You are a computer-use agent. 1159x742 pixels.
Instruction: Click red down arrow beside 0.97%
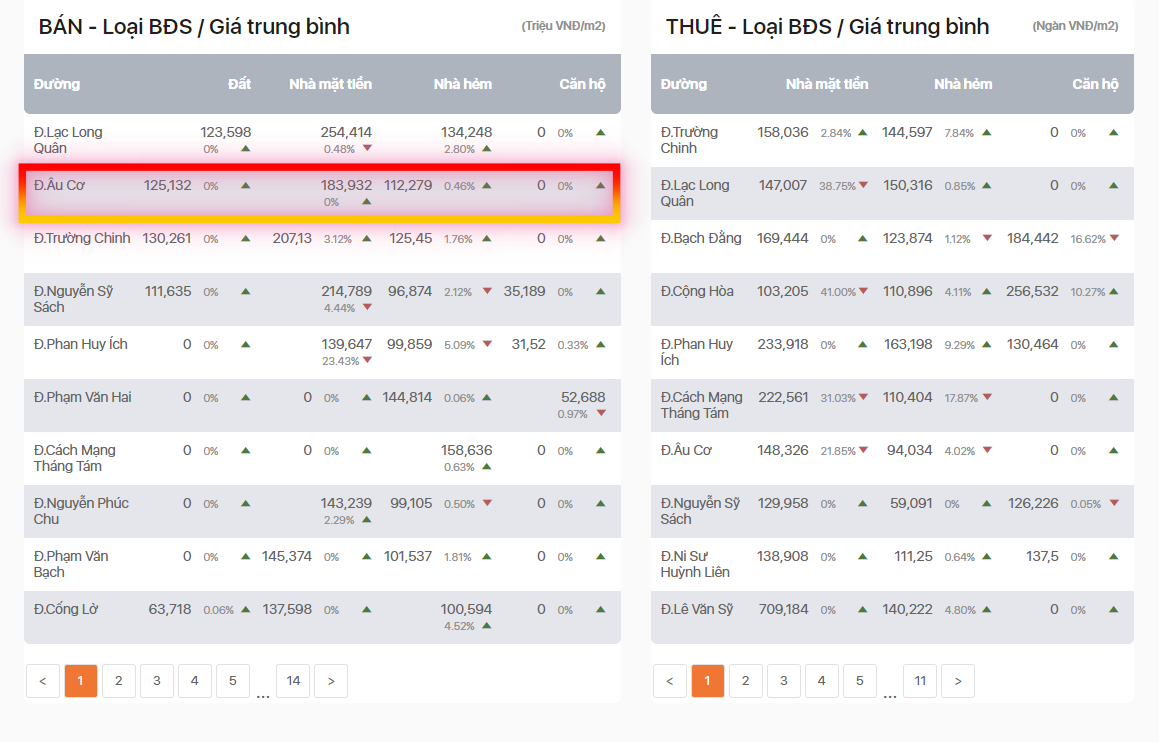(601, 414)
